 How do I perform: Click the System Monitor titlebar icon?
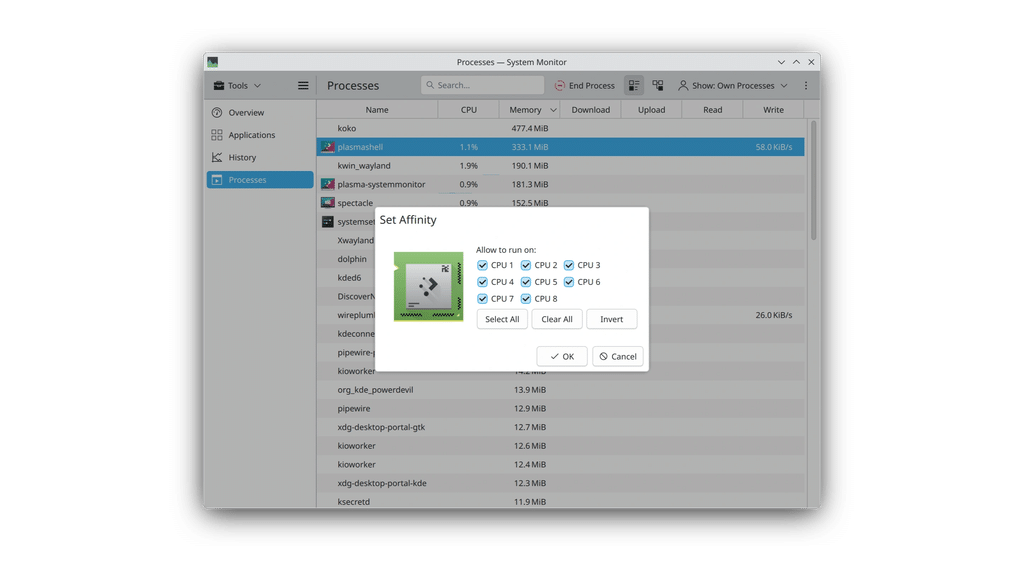(213, 62)
